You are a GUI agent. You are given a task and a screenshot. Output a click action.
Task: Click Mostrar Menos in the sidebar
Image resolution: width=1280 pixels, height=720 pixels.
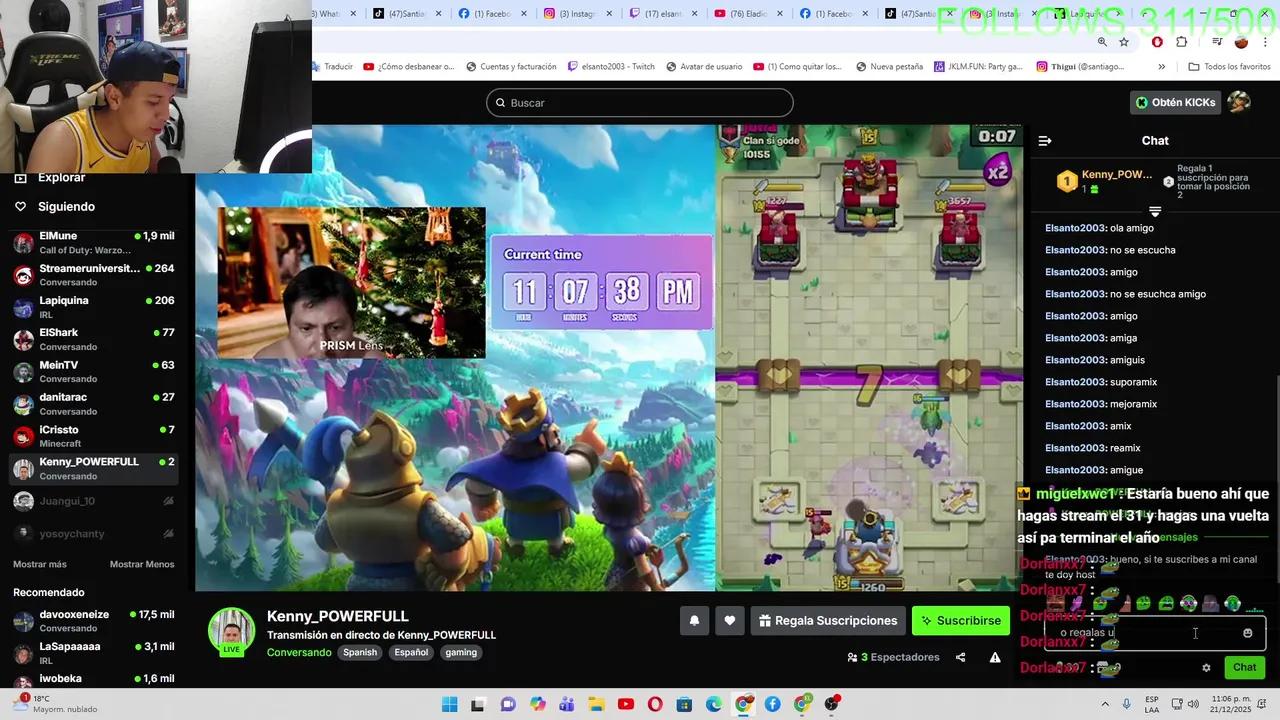point(142,564)
